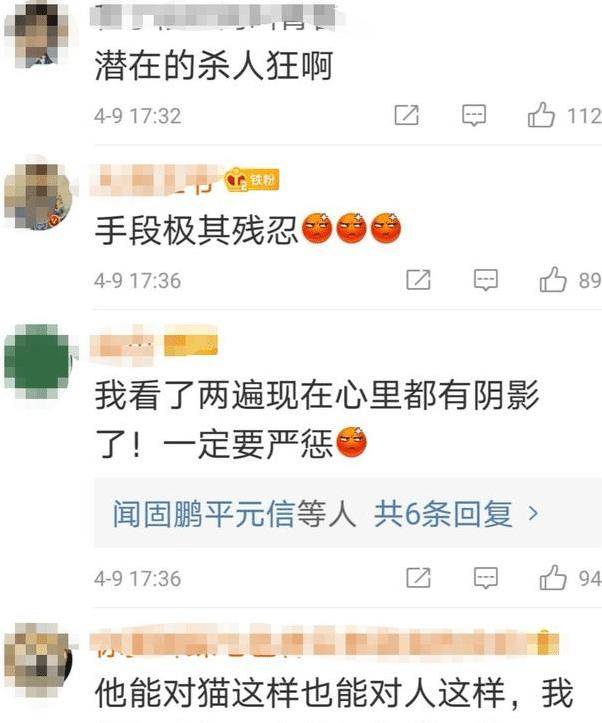
Task: Repost the 一定要严惩 comment
Action: [x=419, y=578]
